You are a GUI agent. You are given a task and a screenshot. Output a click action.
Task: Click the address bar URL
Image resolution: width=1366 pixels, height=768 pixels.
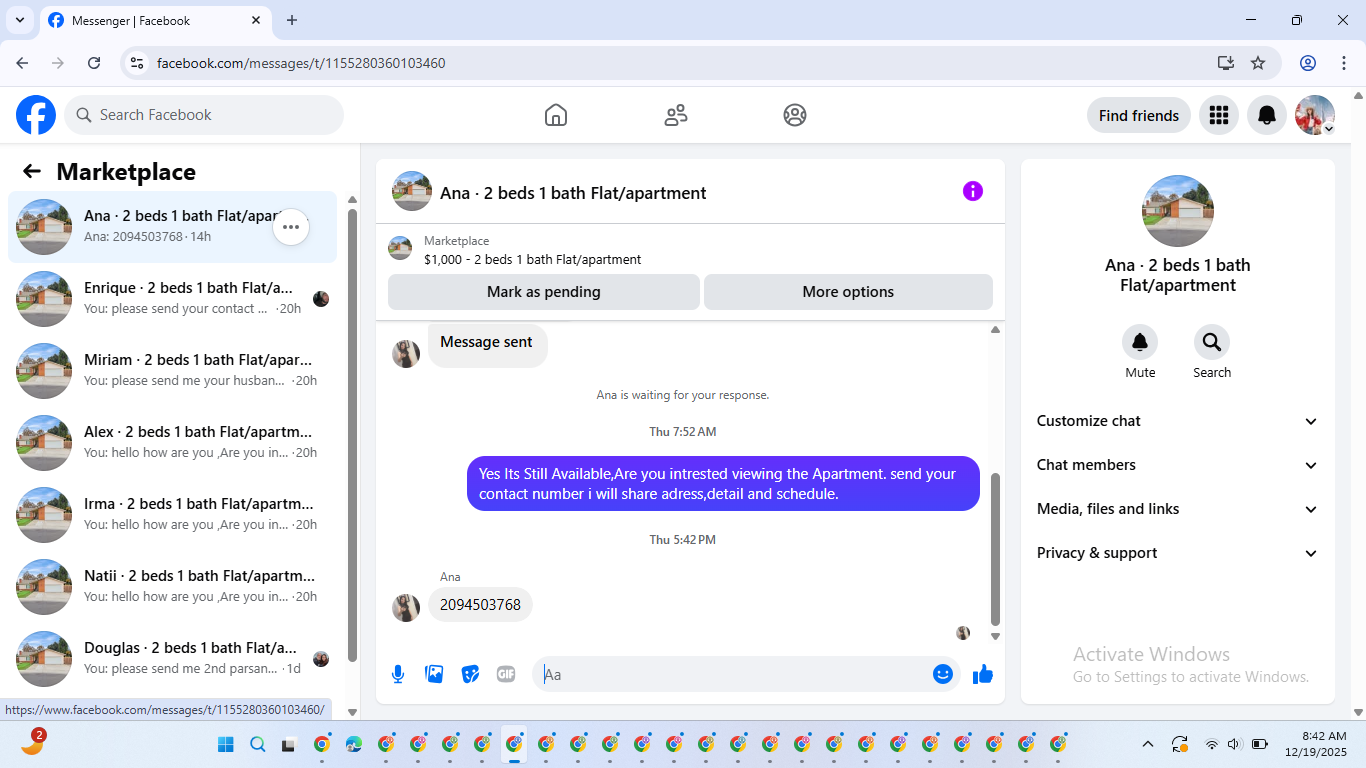(301, 63)
